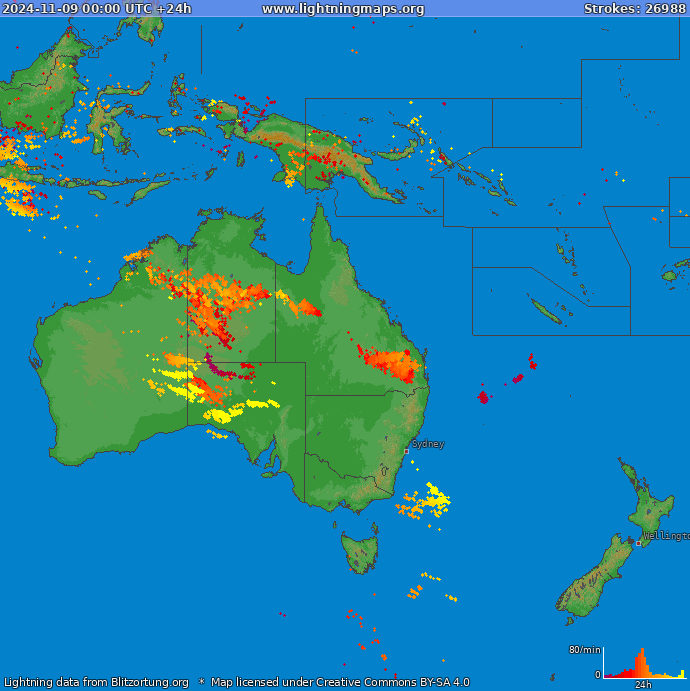690x691 pixels.
Task: Click the Strokes: 26988 counter
Action: pos(634,9)
